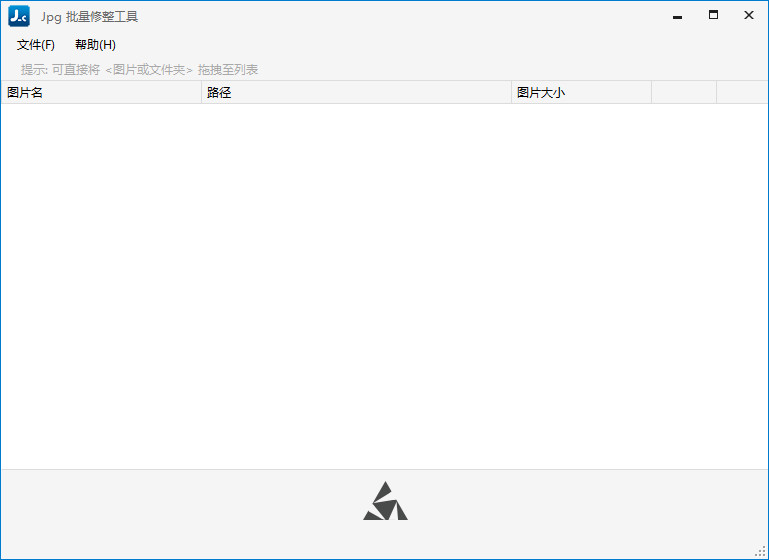Sort list by 图片大小 column header
This screenshot has width=769, height=560.
tap(581, 92)
